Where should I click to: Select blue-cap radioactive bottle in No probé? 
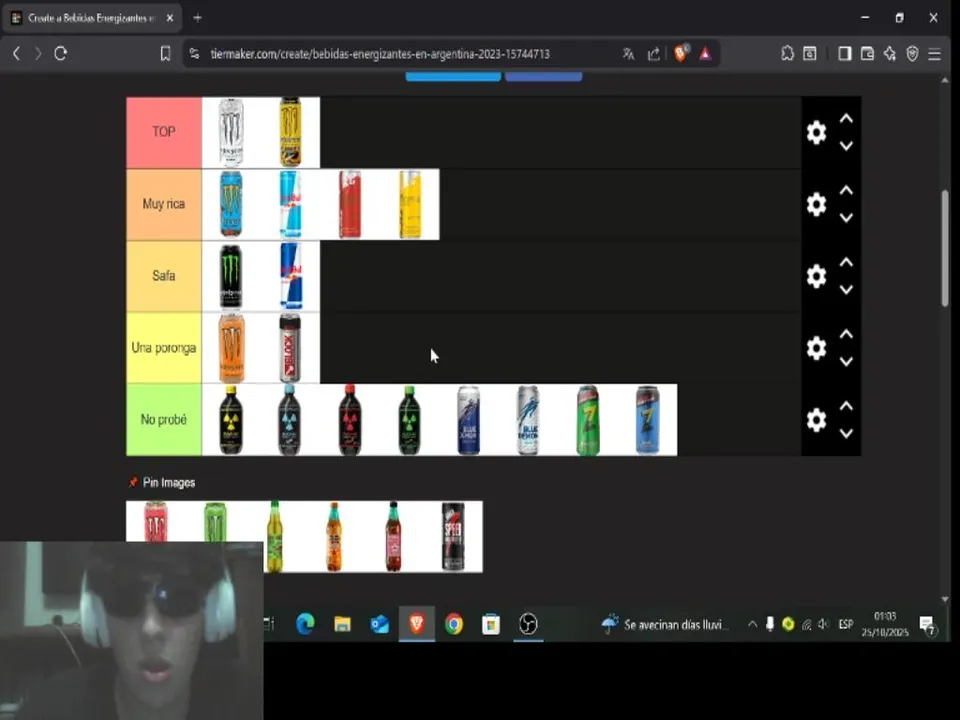click(290, 420)
